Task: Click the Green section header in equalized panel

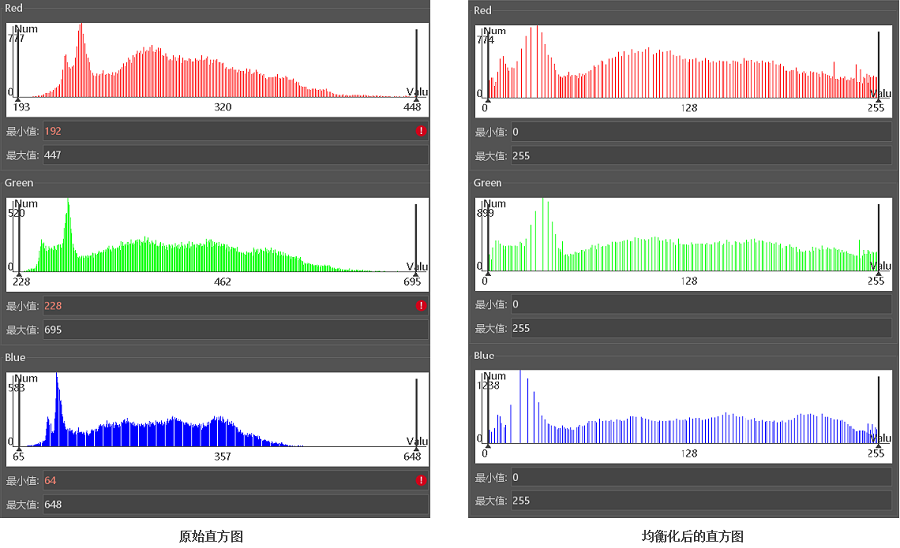Action: [x=488, y=183]
